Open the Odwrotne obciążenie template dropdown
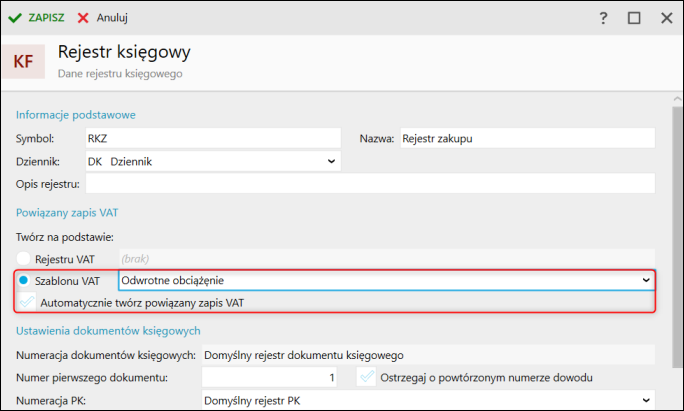The width and height of the screenshot is (684, 411). click(646, 280)
